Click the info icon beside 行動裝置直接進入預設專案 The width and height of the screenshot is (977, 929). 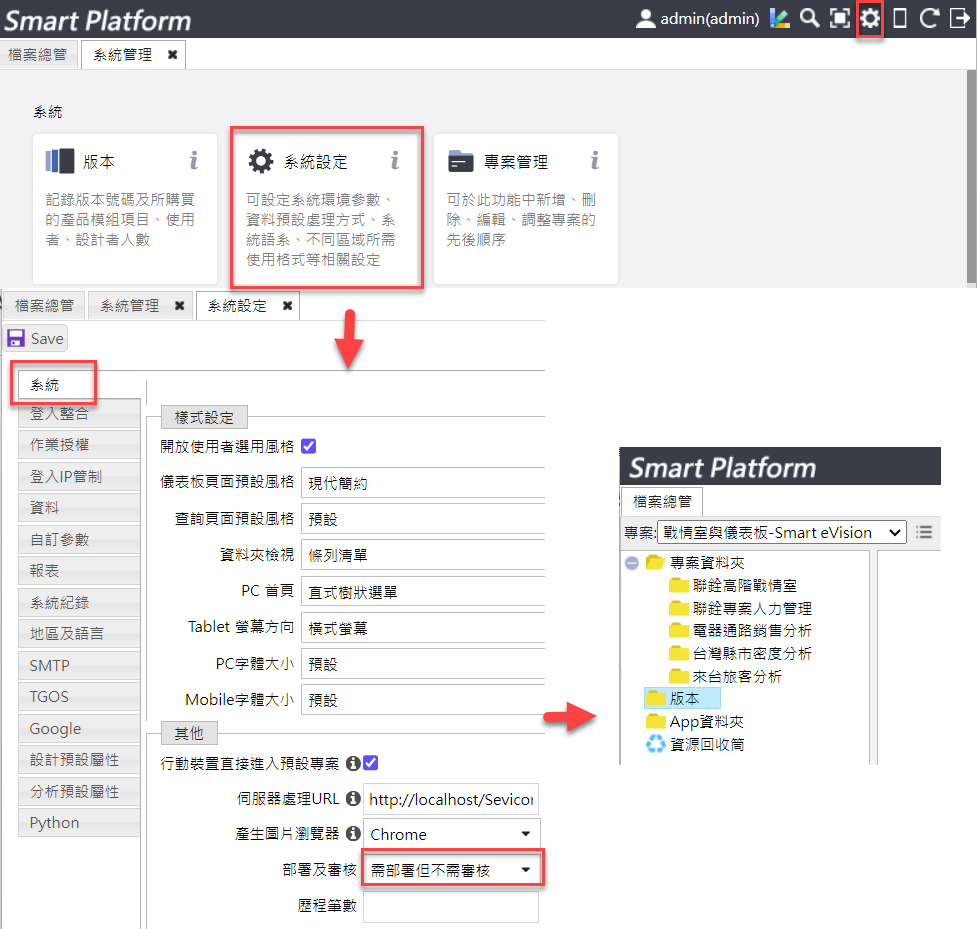click(353, 763)
